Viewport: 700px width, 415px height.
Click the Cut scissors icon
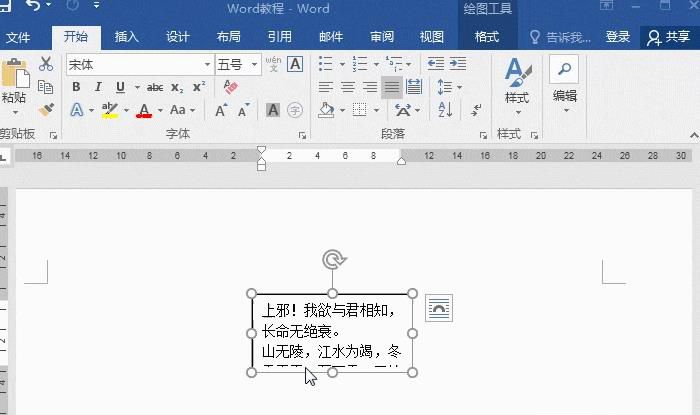point(46,64)
